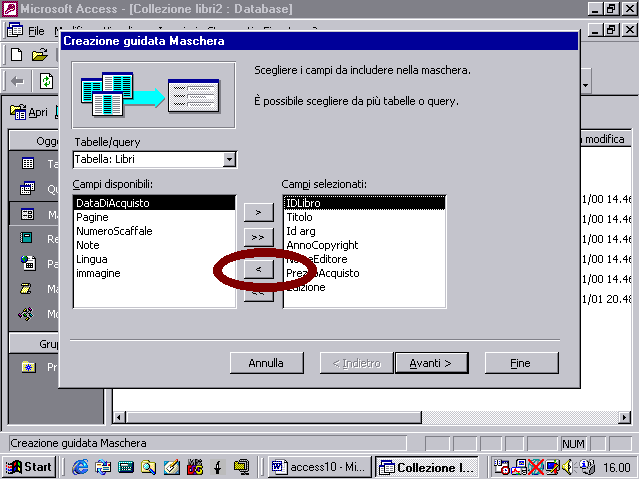
Task: Click Annulla to cancel the wizard
Action: (267, 363)
